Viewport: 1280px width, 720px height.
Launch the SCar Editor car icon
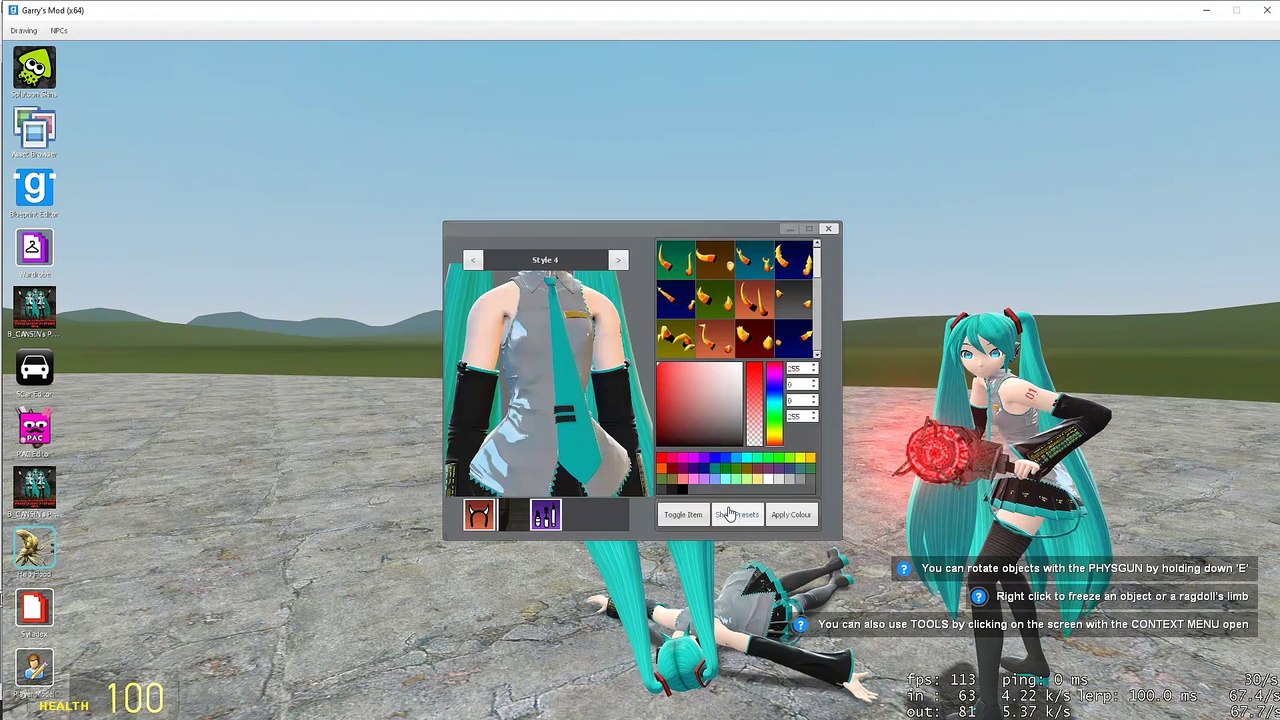click(x=34, y=368)
